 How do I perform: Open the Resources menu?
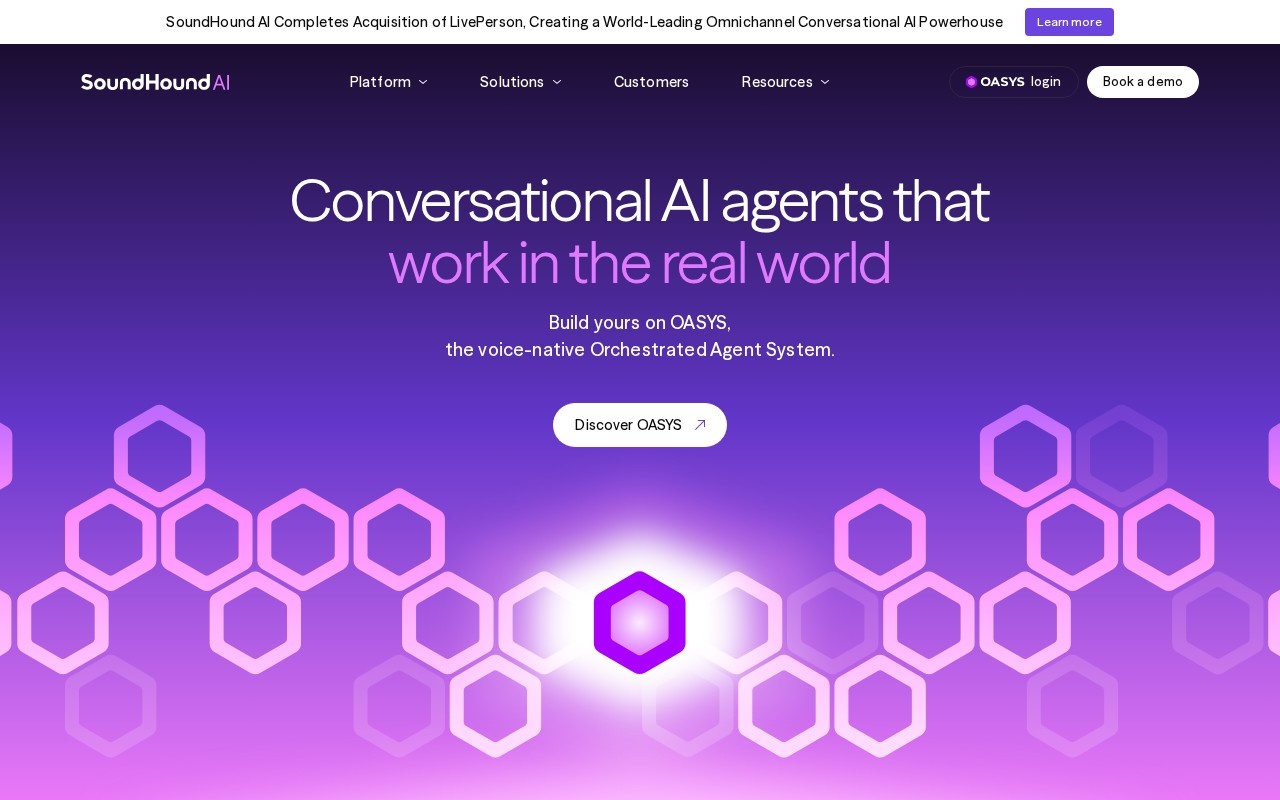[786, 82]
